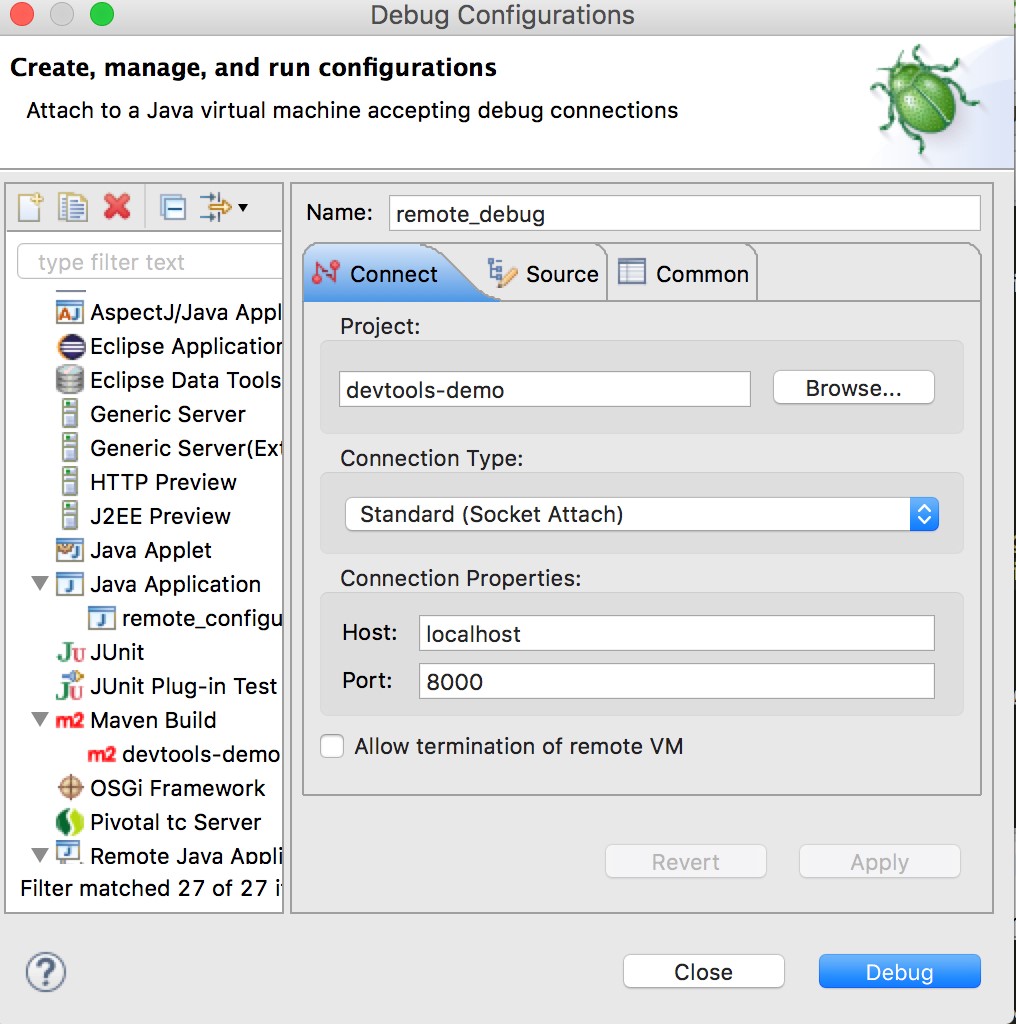This screenshot has width=1016, height=1024.
Task: Select OSGi Framework in the tree
Action: (178, 788)
